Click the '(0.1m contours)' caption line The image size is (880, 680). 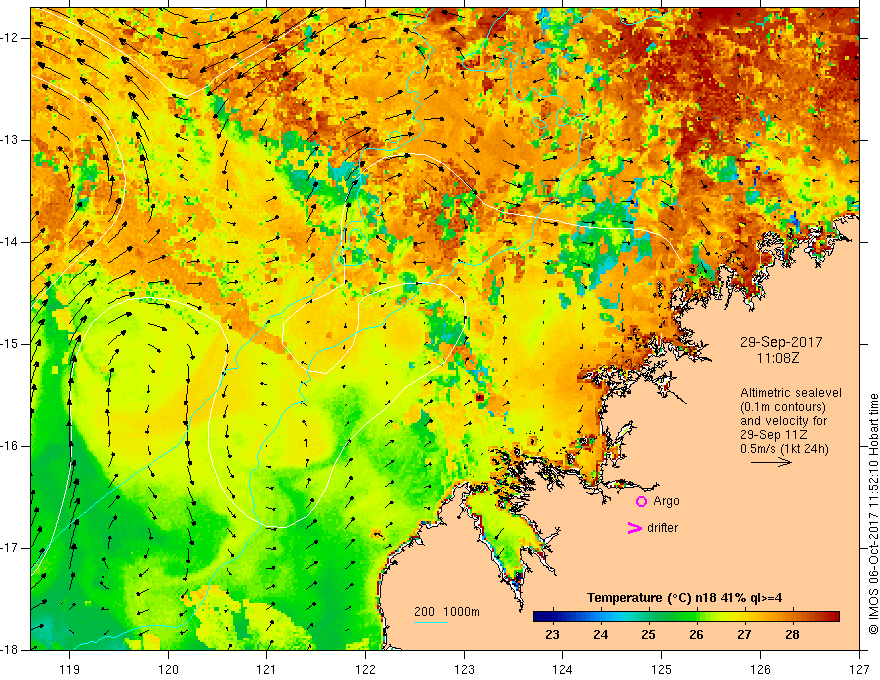[x=783, y=407]
